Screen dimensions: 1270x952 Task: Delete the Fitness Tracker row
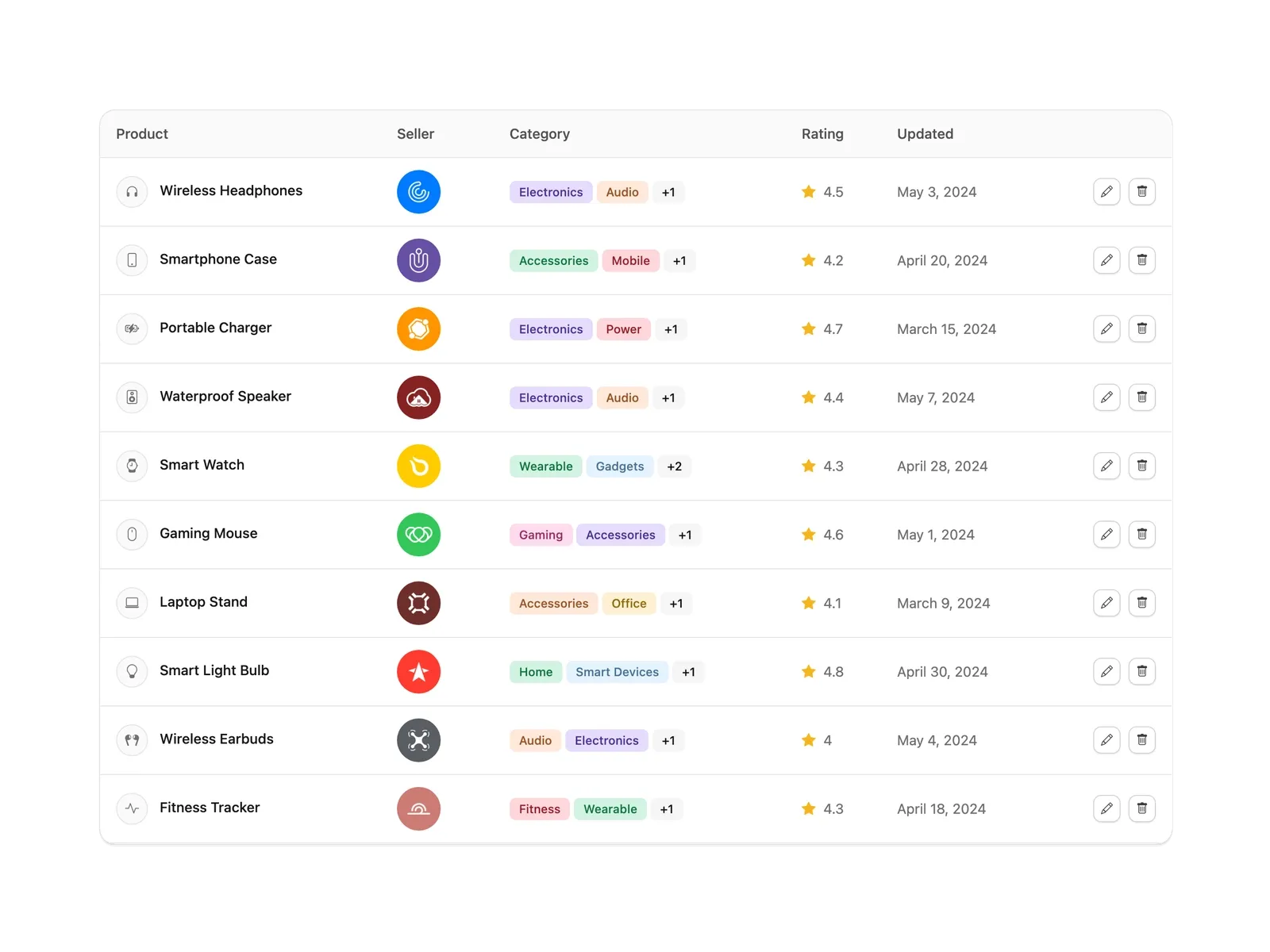1141,808
